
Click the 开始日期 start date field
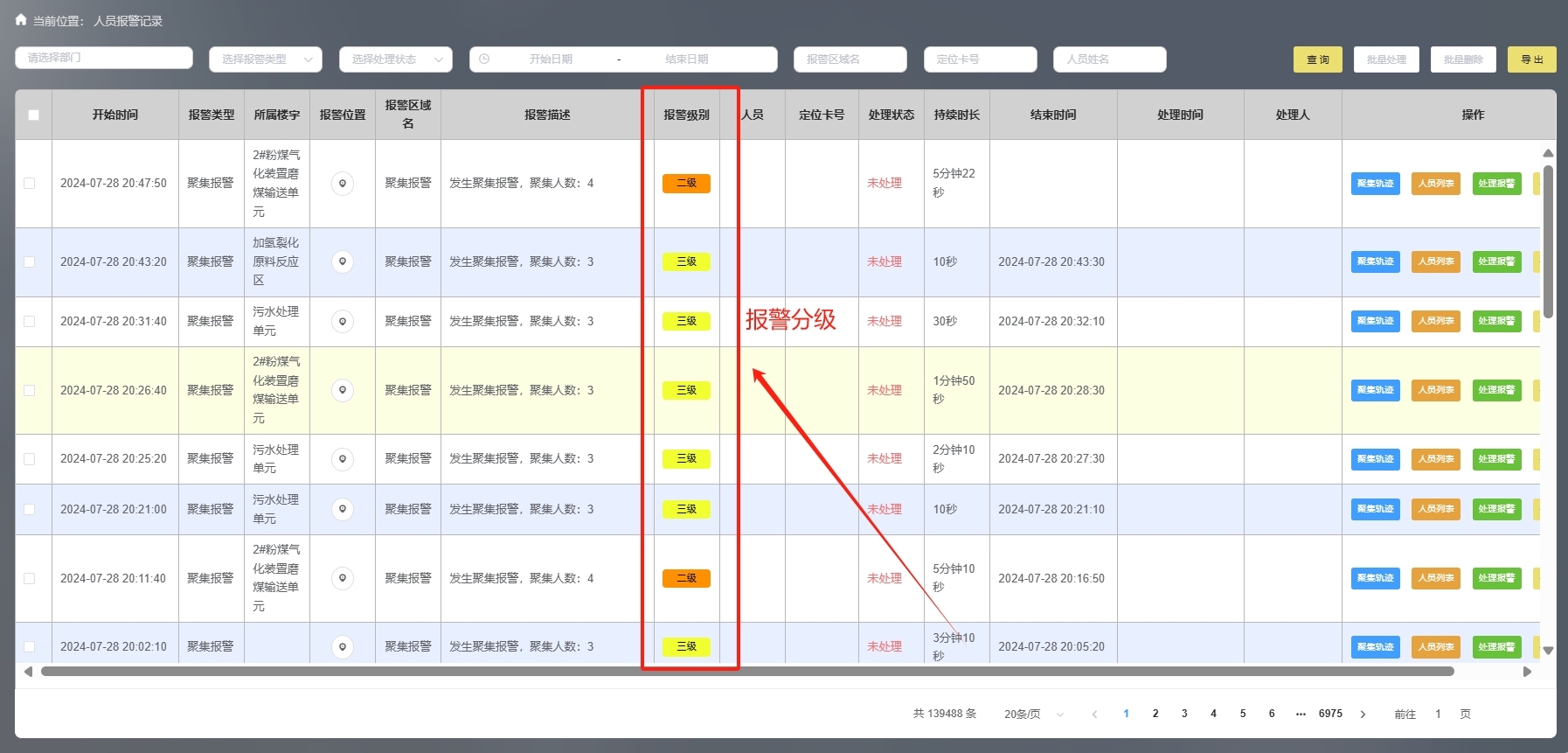pos(551,59)
